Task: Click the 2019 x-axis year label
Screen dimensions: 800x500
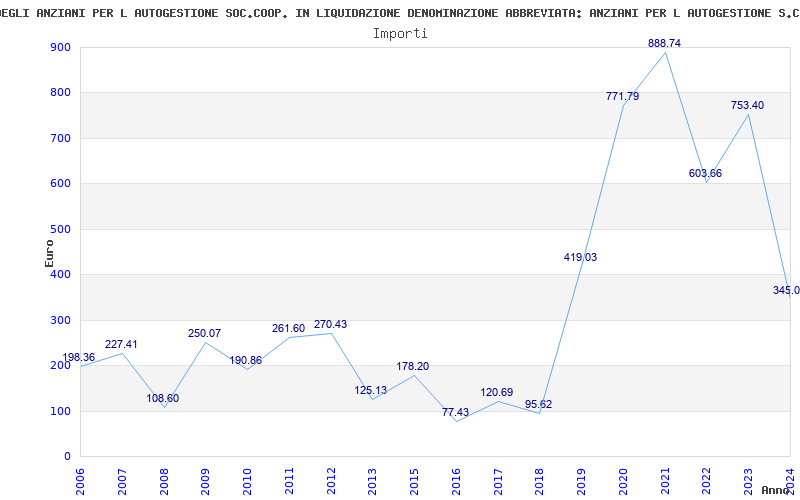Action: [582, 482]
